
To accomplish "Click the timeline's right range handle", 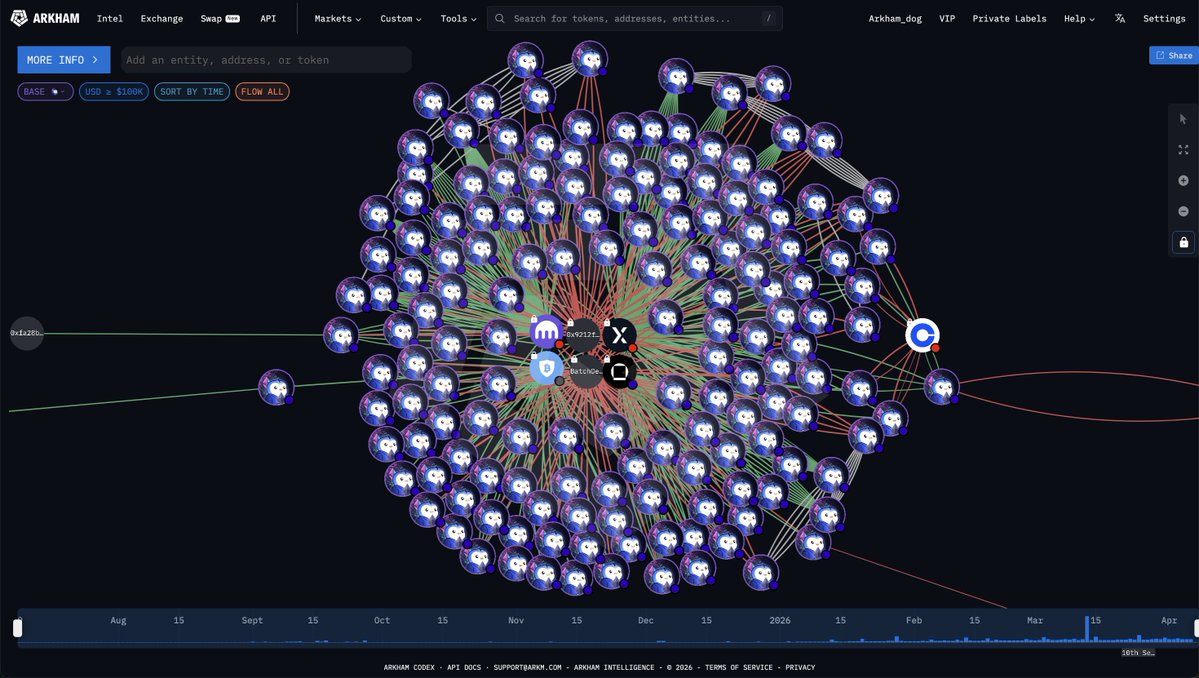I will tap(1196, 628).
